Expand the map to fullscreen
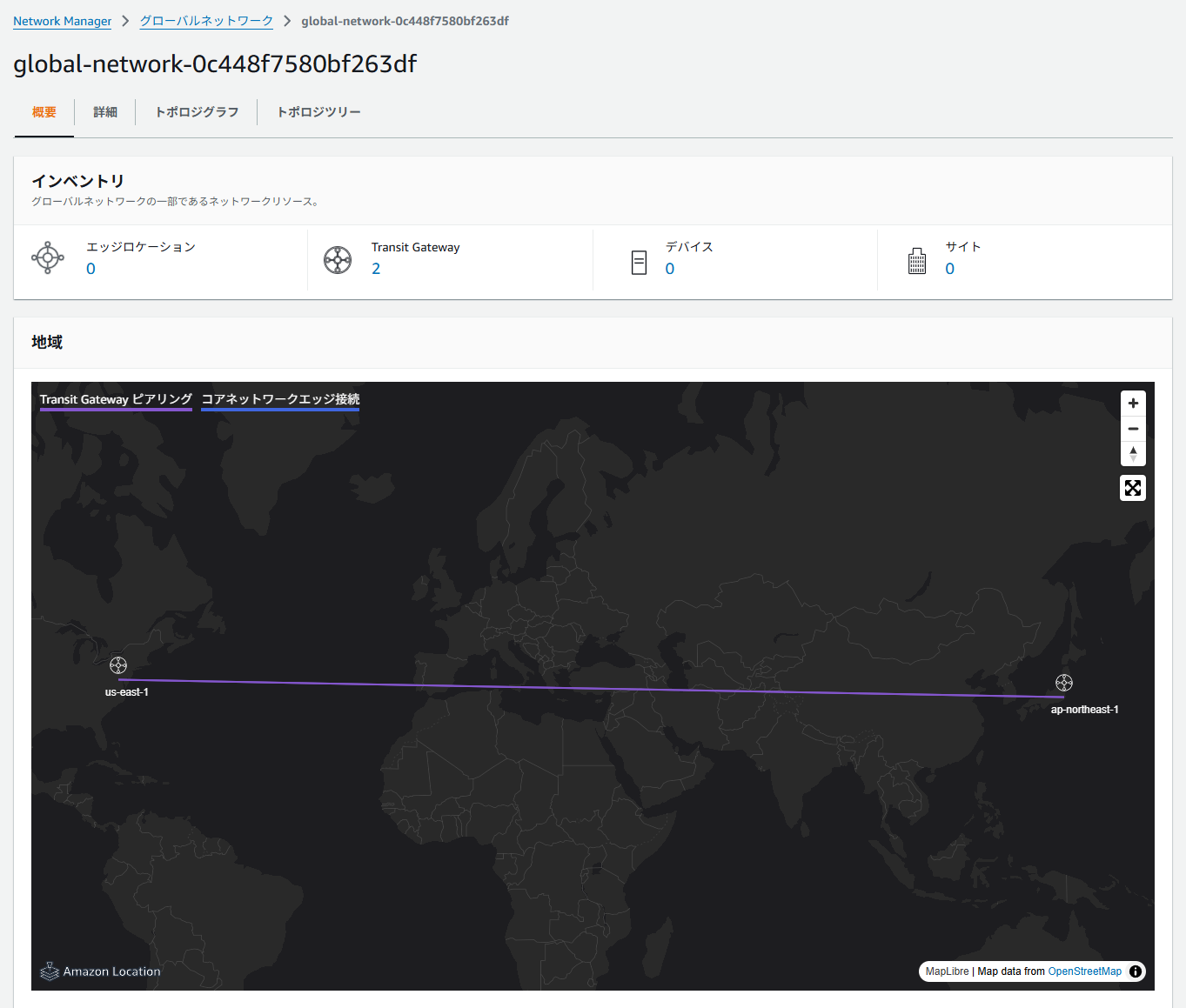This screenshot has height=1008, width=1186. pos(1133,488)
